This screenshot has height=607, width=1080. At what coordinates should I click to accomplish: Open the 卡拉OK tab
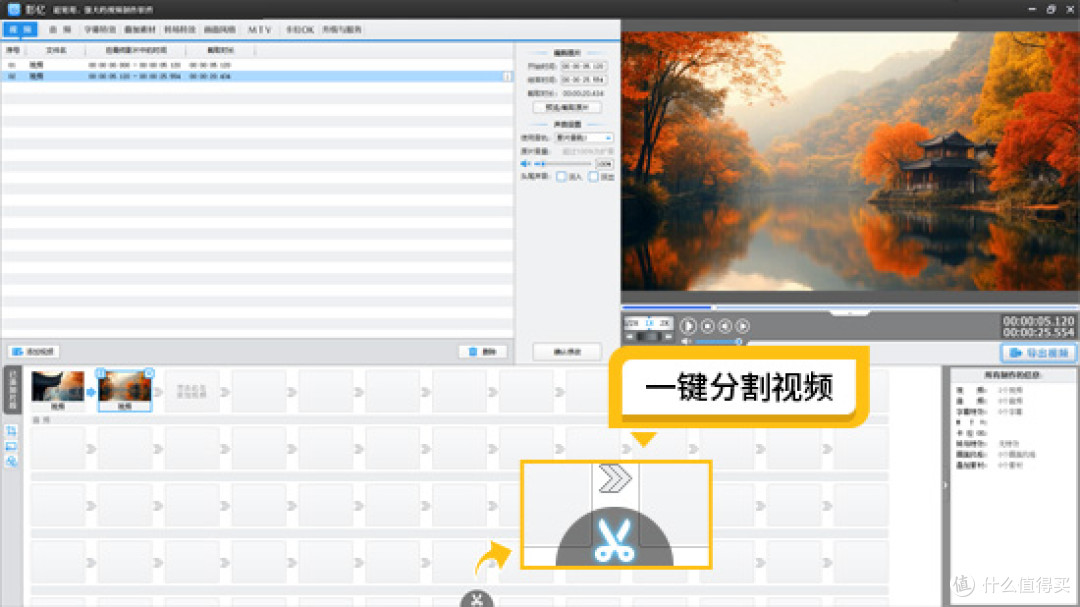[x=300, y=30]
